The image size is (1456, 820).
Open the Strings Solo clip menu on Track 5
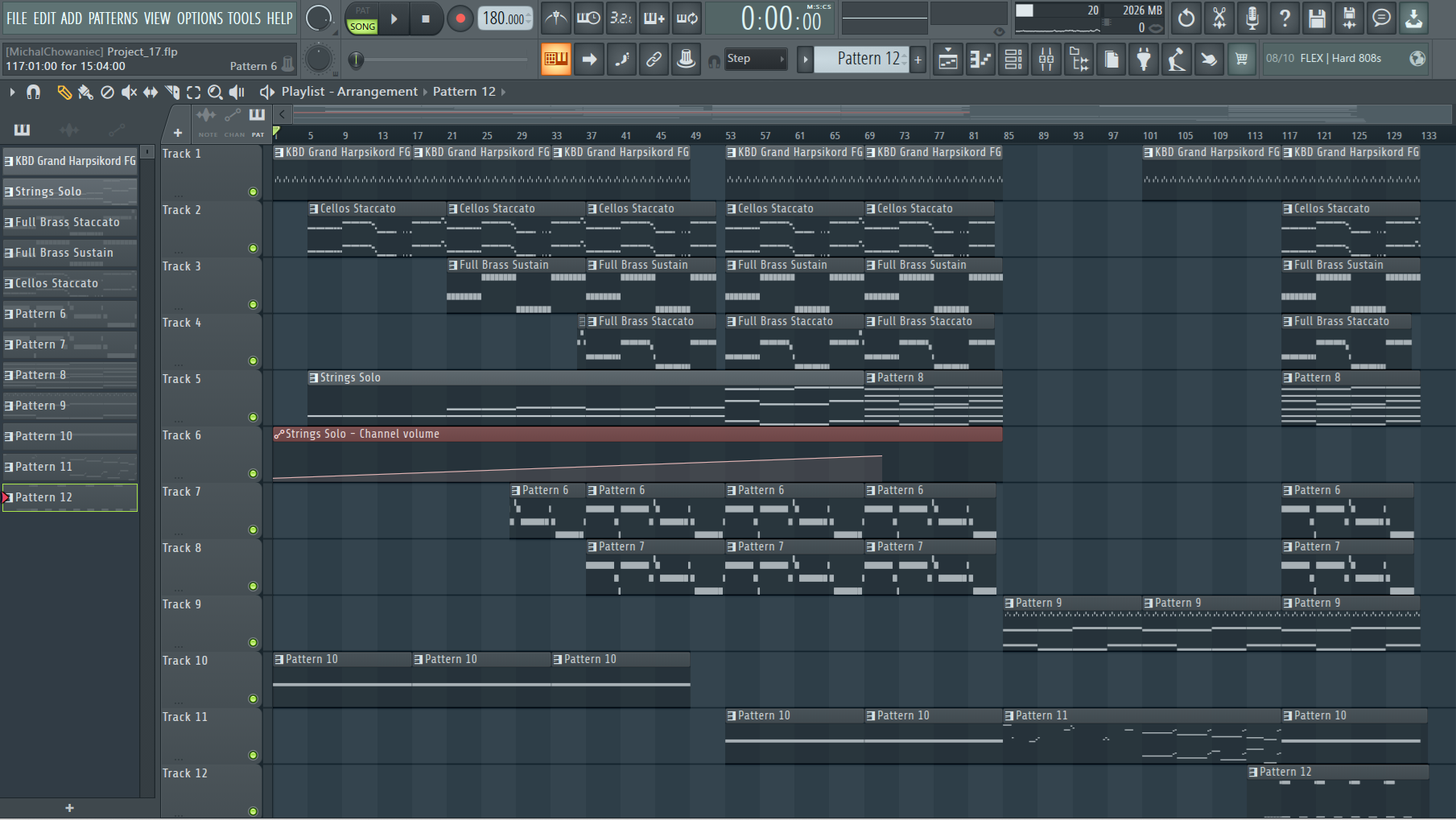coord(314,377)
